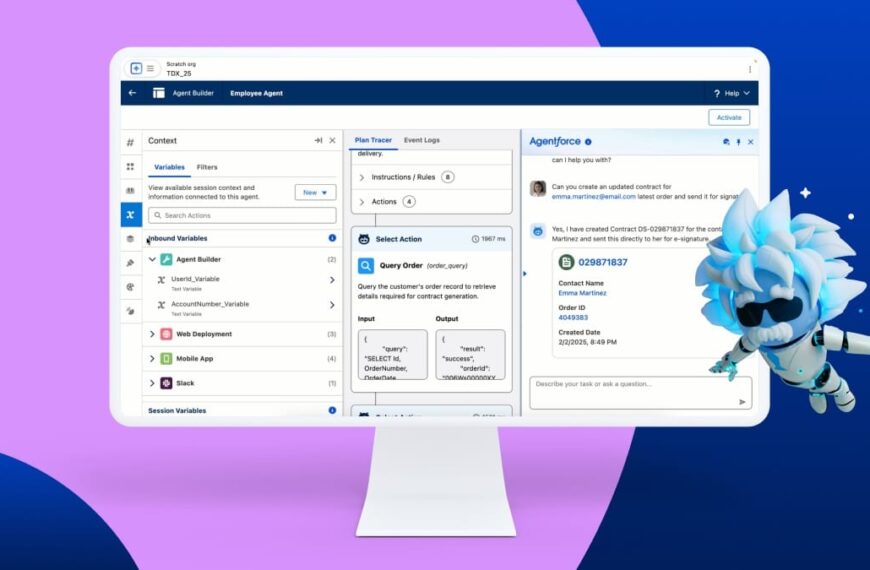This screenshot has height=570, width=870.
Task: Click the back arrow in the navy header
Action: click(132, 93)
